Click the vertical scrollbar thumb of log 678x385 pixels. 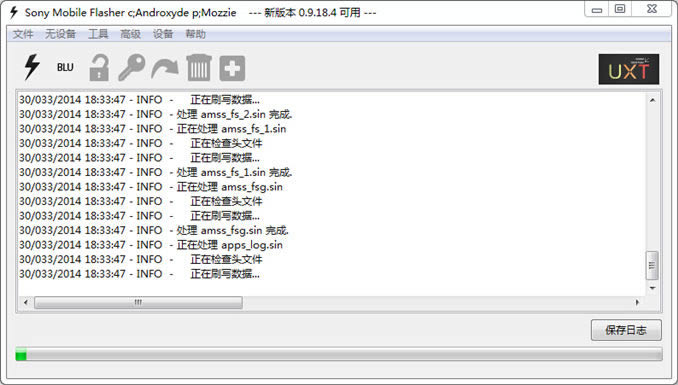tap(652, 265)
